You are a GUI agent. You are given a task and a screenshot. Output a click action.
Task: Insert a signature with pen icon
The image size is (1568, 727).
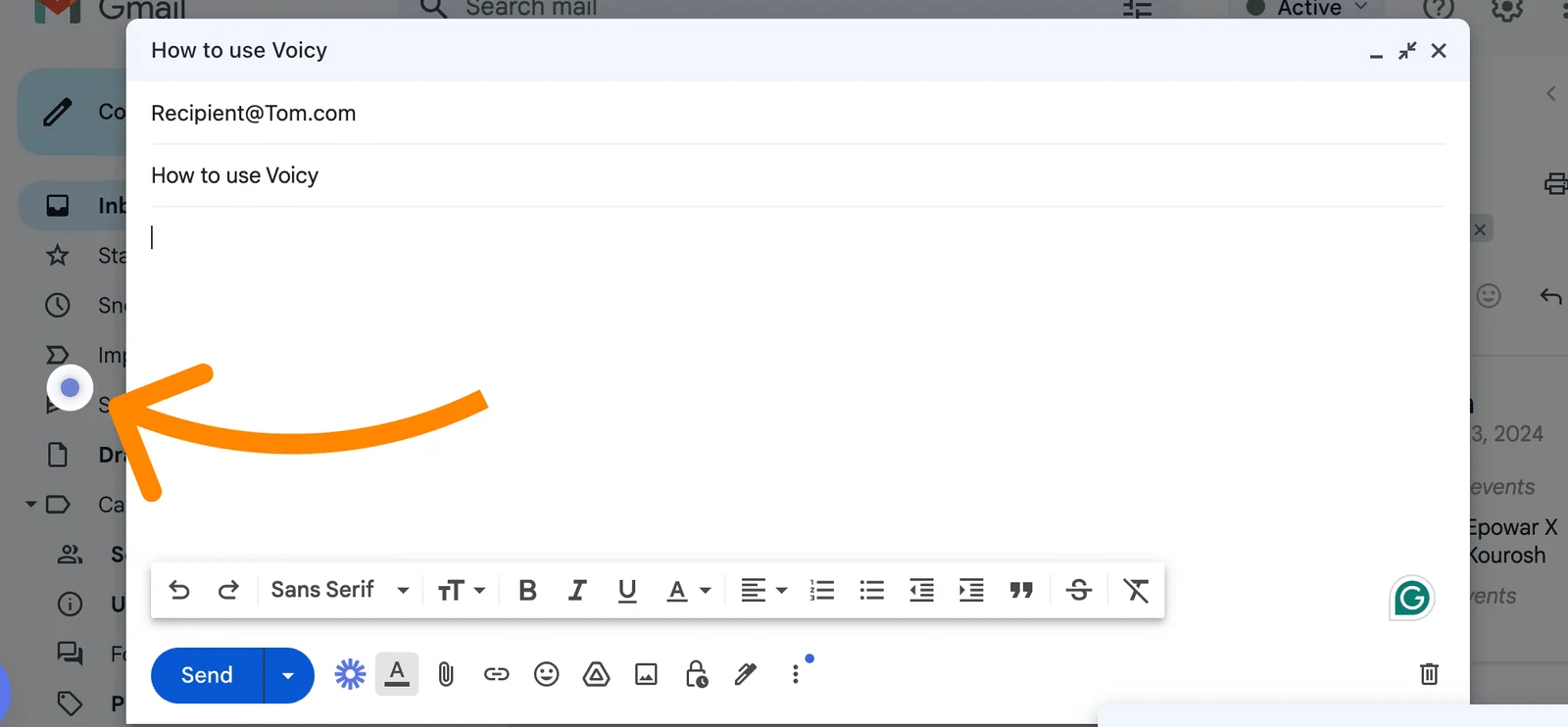[x=746, y=674]
